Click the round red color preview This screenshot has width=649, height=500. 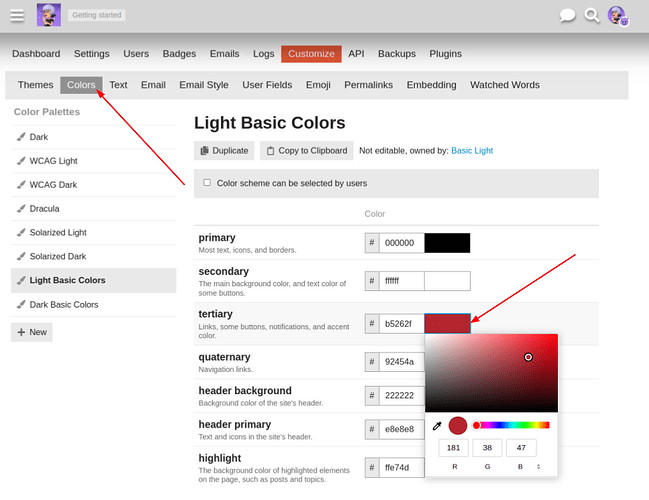(458, 426)
